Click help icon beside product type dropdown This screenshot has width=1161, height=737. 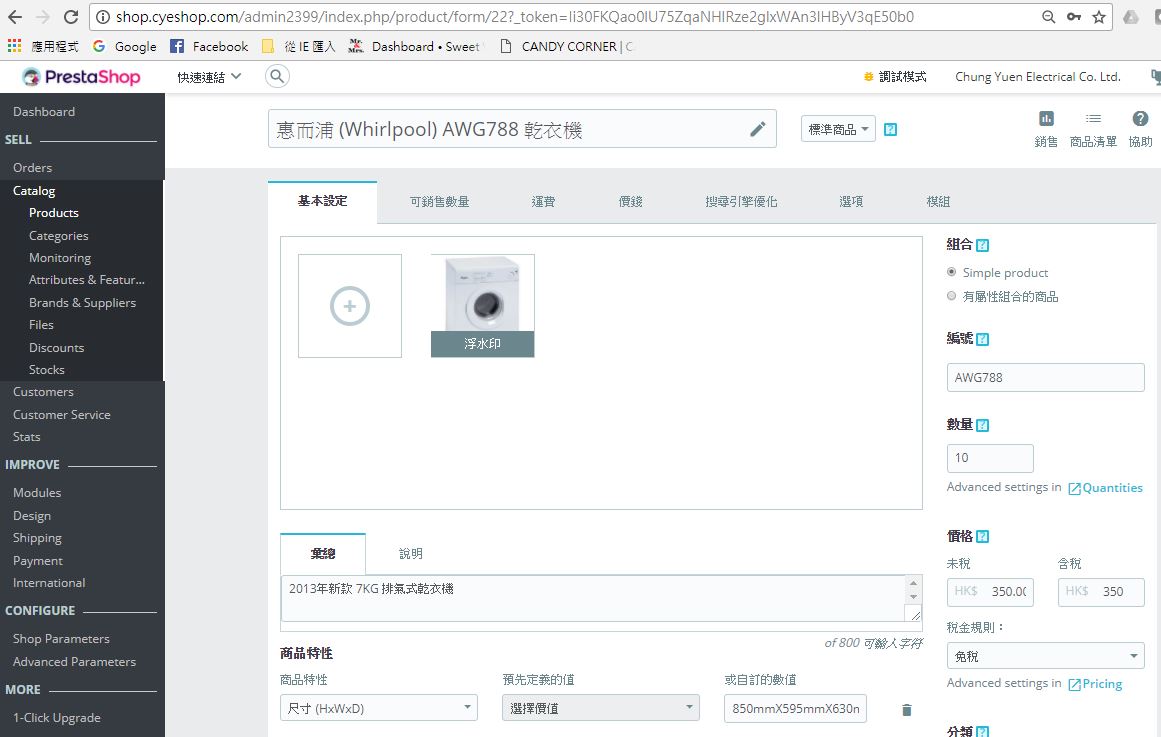(891, 129)
